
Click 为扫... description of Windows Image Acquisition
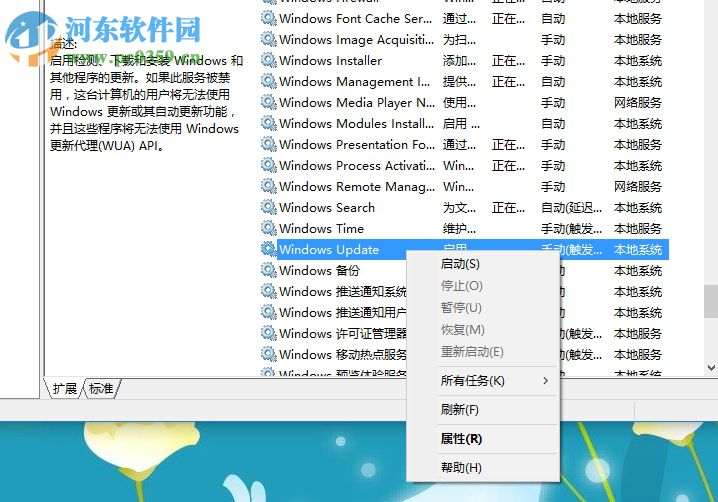tap(459, 40)
